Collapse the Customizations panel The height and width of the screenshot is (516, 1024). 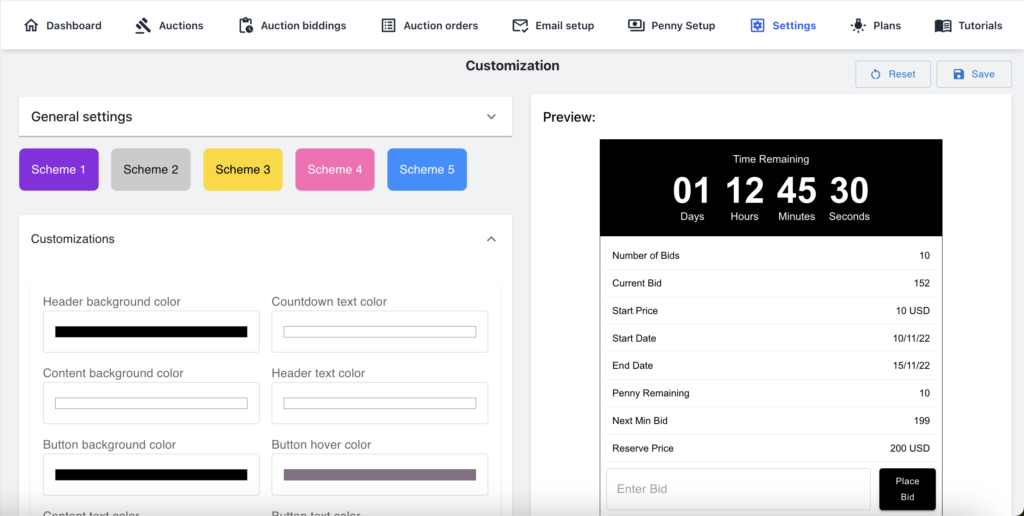click(x=491, y=239)
